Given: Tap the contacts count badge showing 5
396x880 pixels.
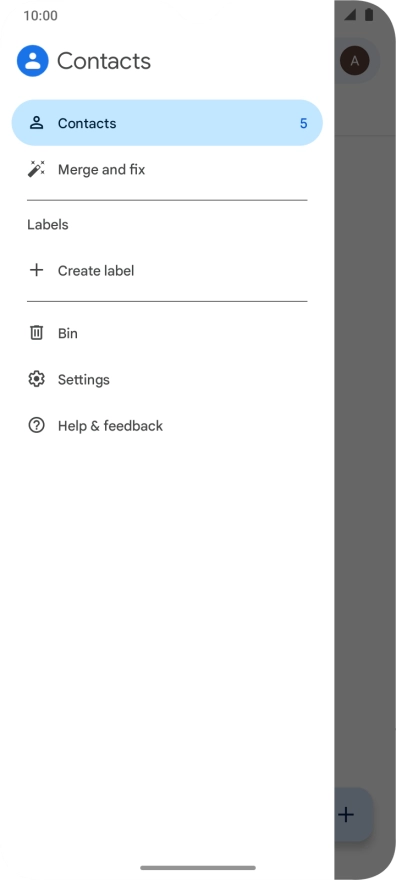Looking at the screenshot, I should [303, 123].
